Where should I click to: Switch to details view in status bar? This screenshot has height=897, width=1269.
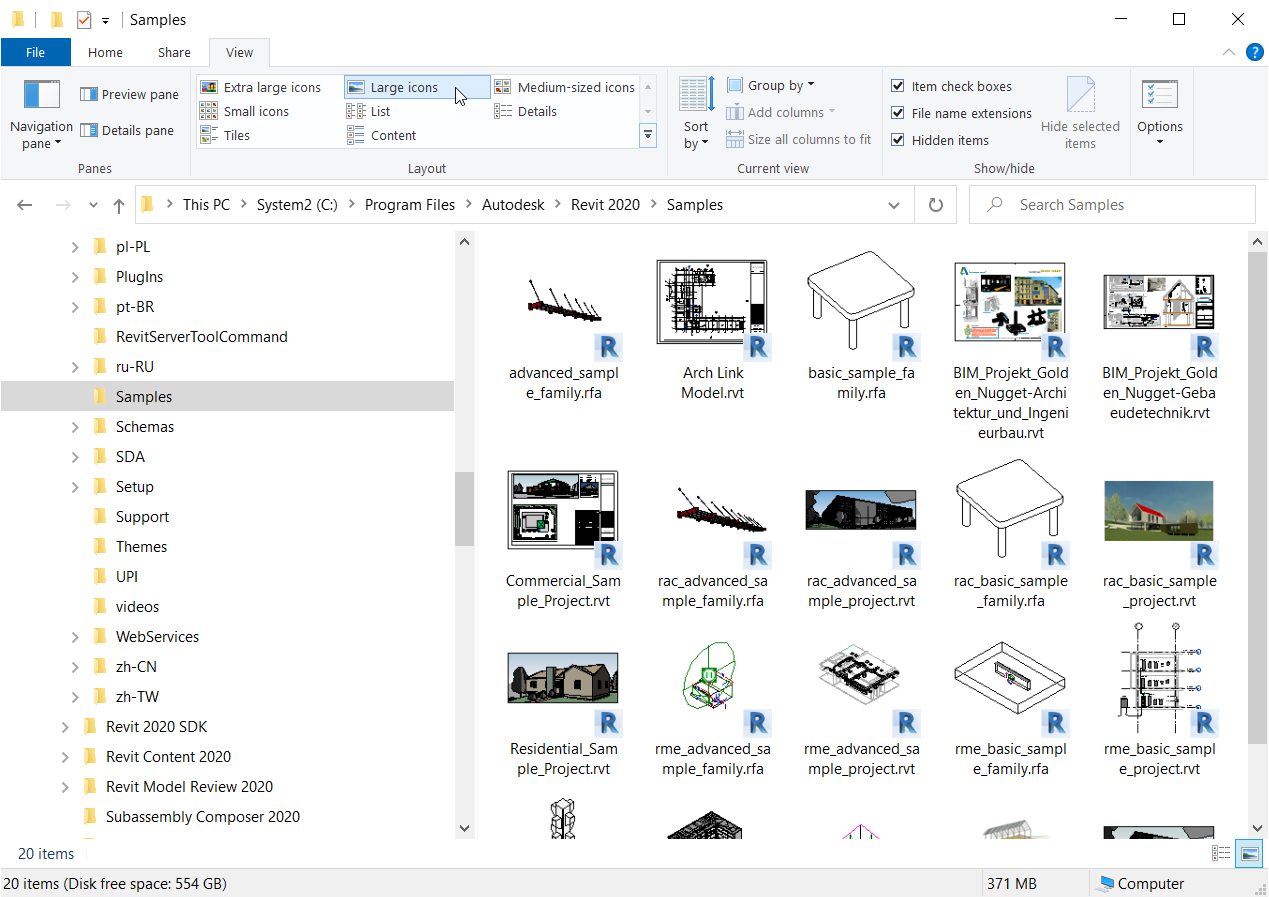click(1221, 853)
